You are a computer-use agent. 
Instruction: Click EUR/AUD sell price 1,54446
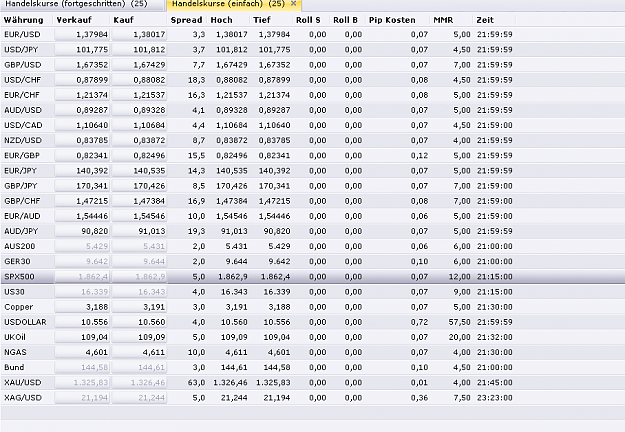pyautogui.click(x=82, y=216)
